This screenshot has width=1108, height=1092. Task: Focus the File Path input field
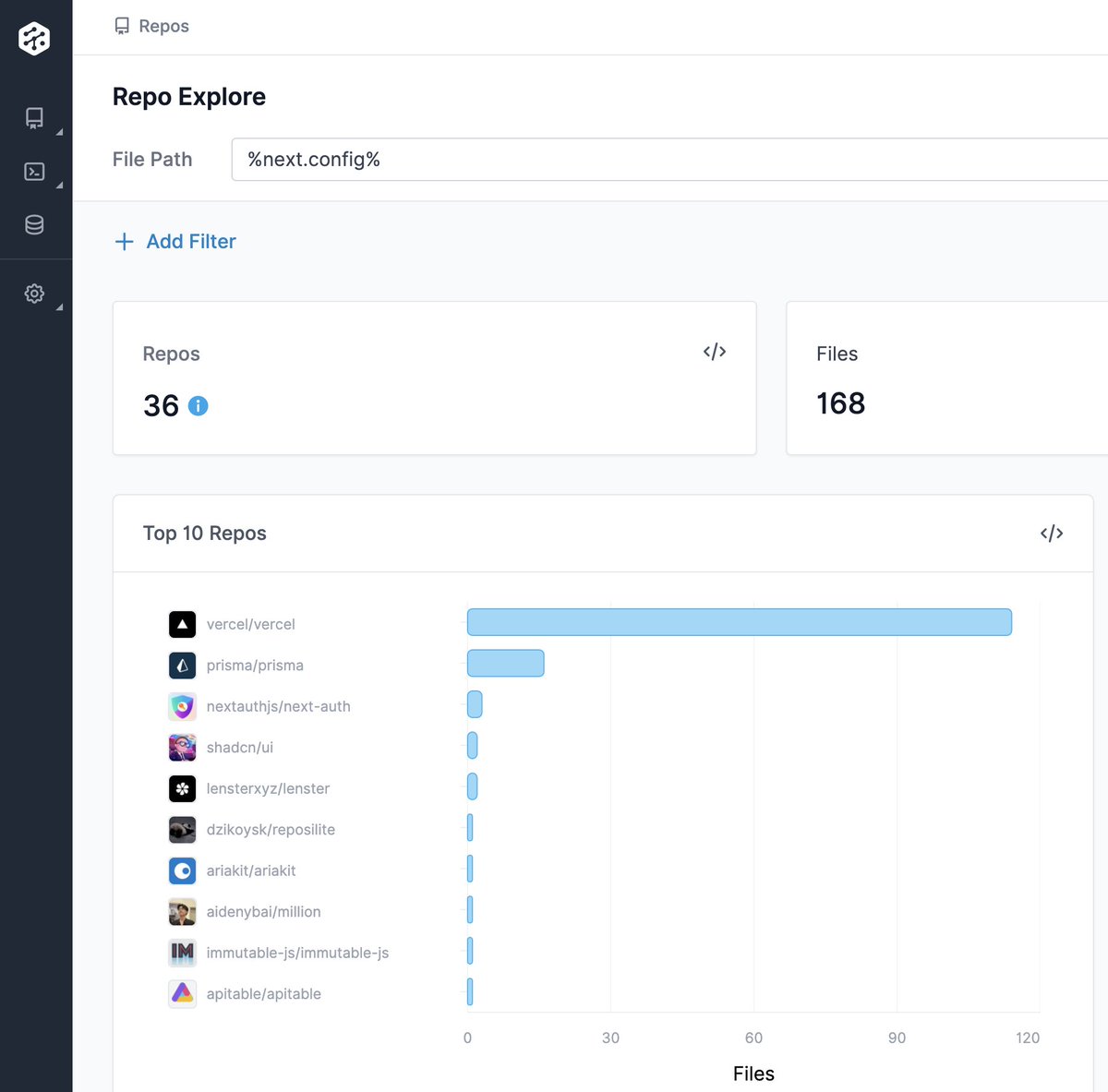click(x=669, y=160)
